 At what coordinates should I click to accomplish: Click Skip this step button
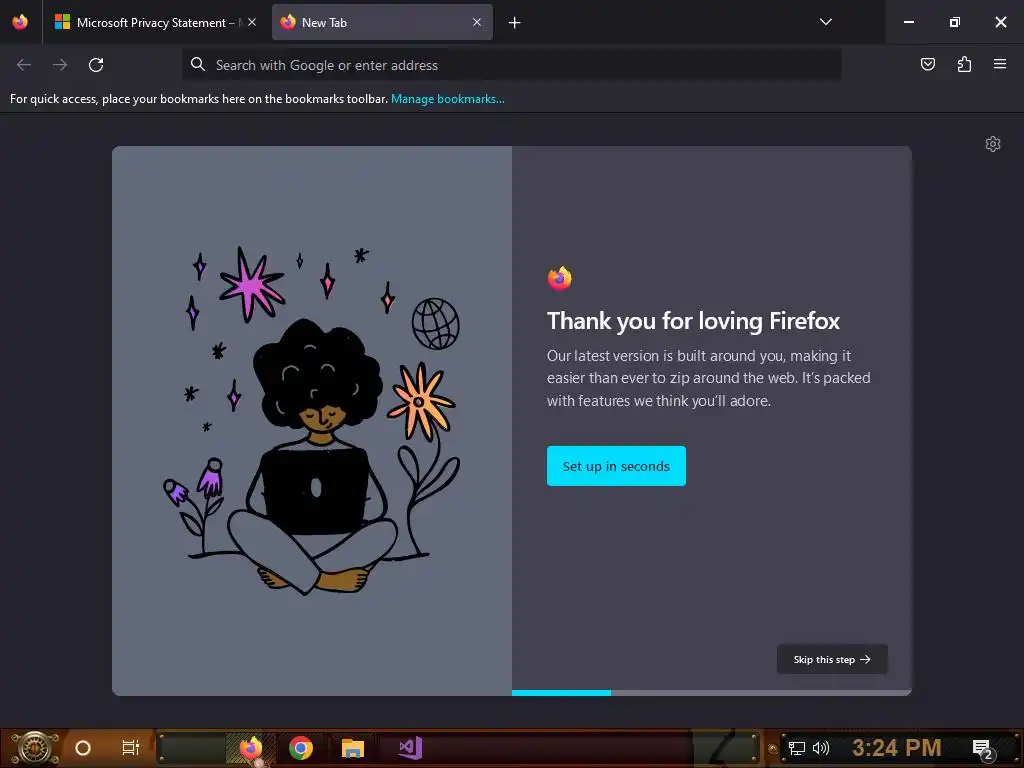(832, 659)
